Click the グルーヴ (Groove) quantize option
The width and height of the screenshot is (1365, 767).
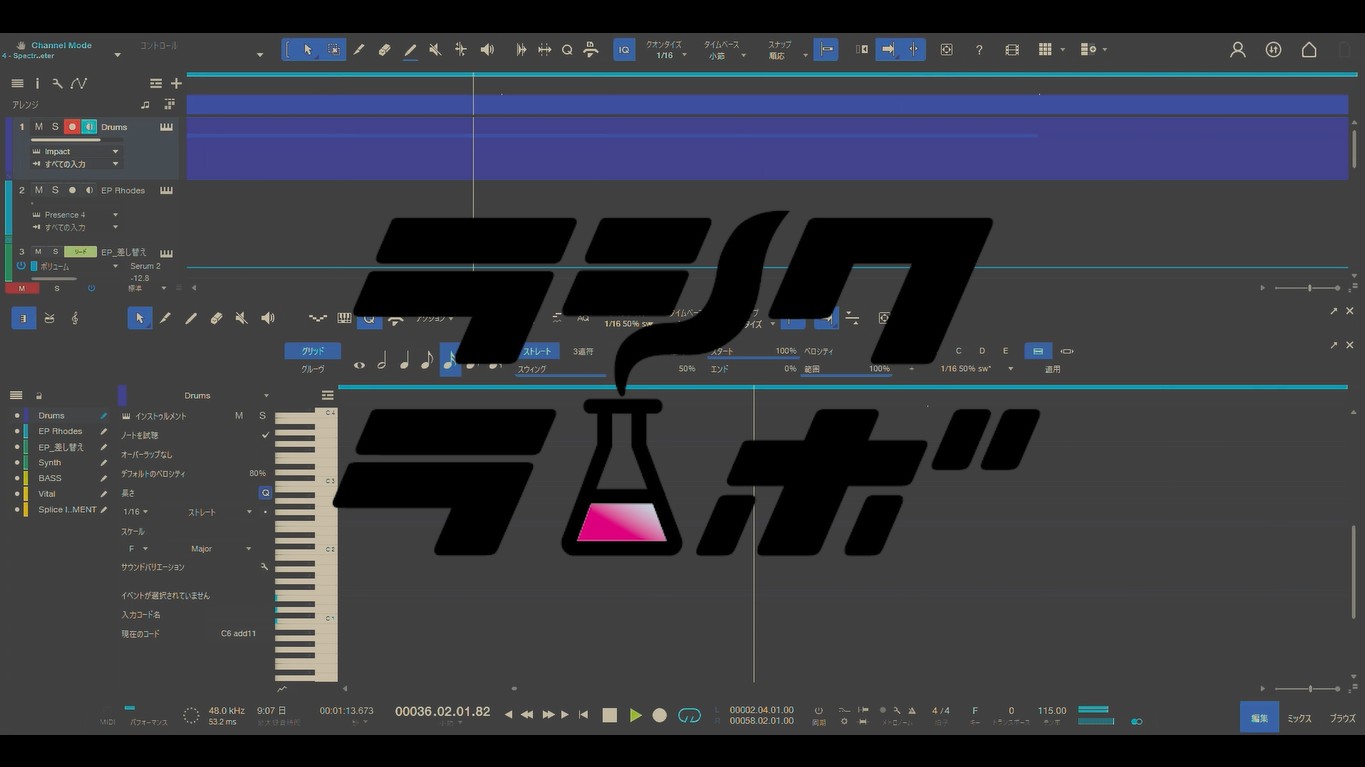click(313, 369)
